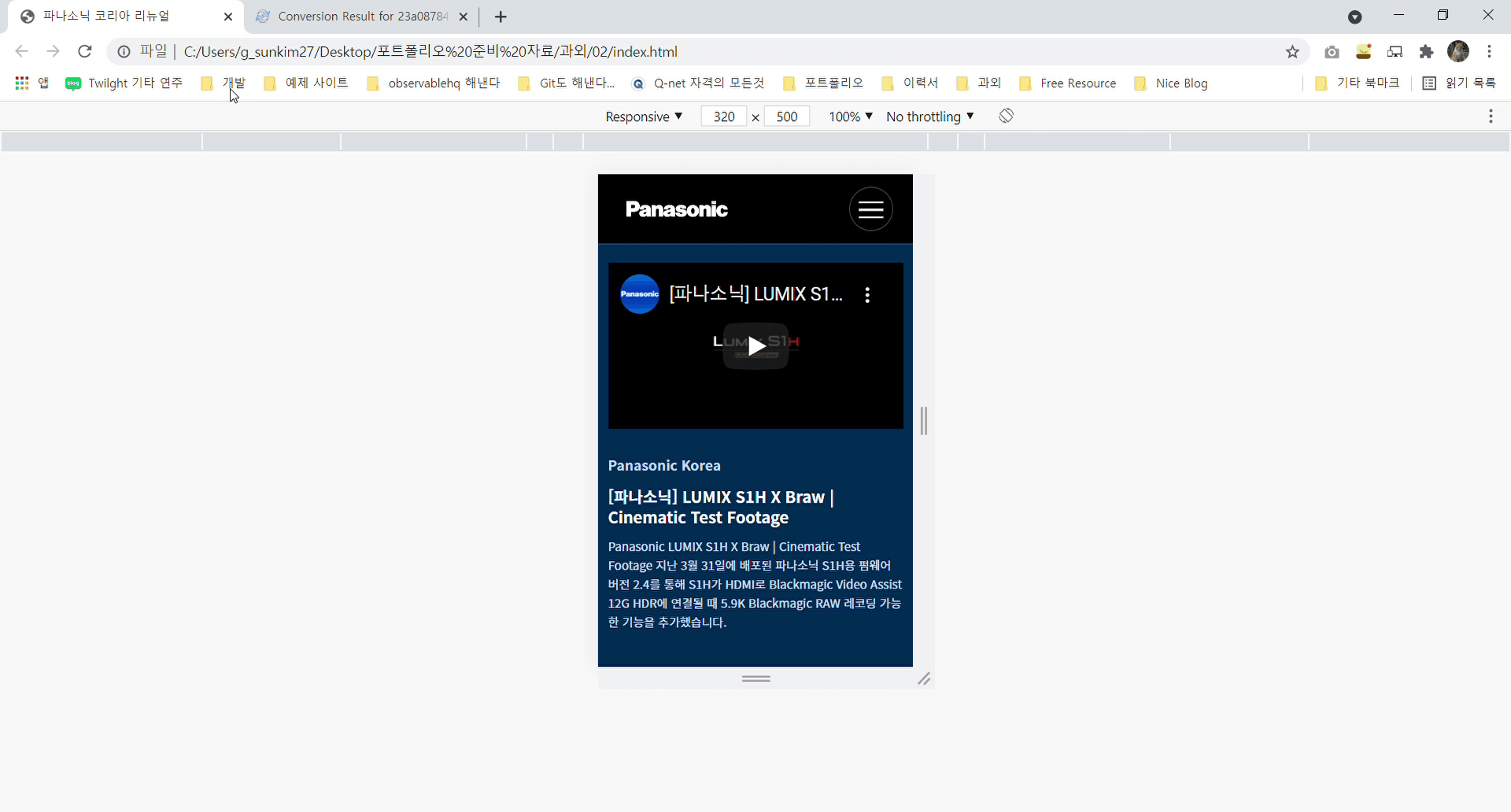
Task: Open the Extensions puzzle-piece icon
Action: [x=1426, y=52]
